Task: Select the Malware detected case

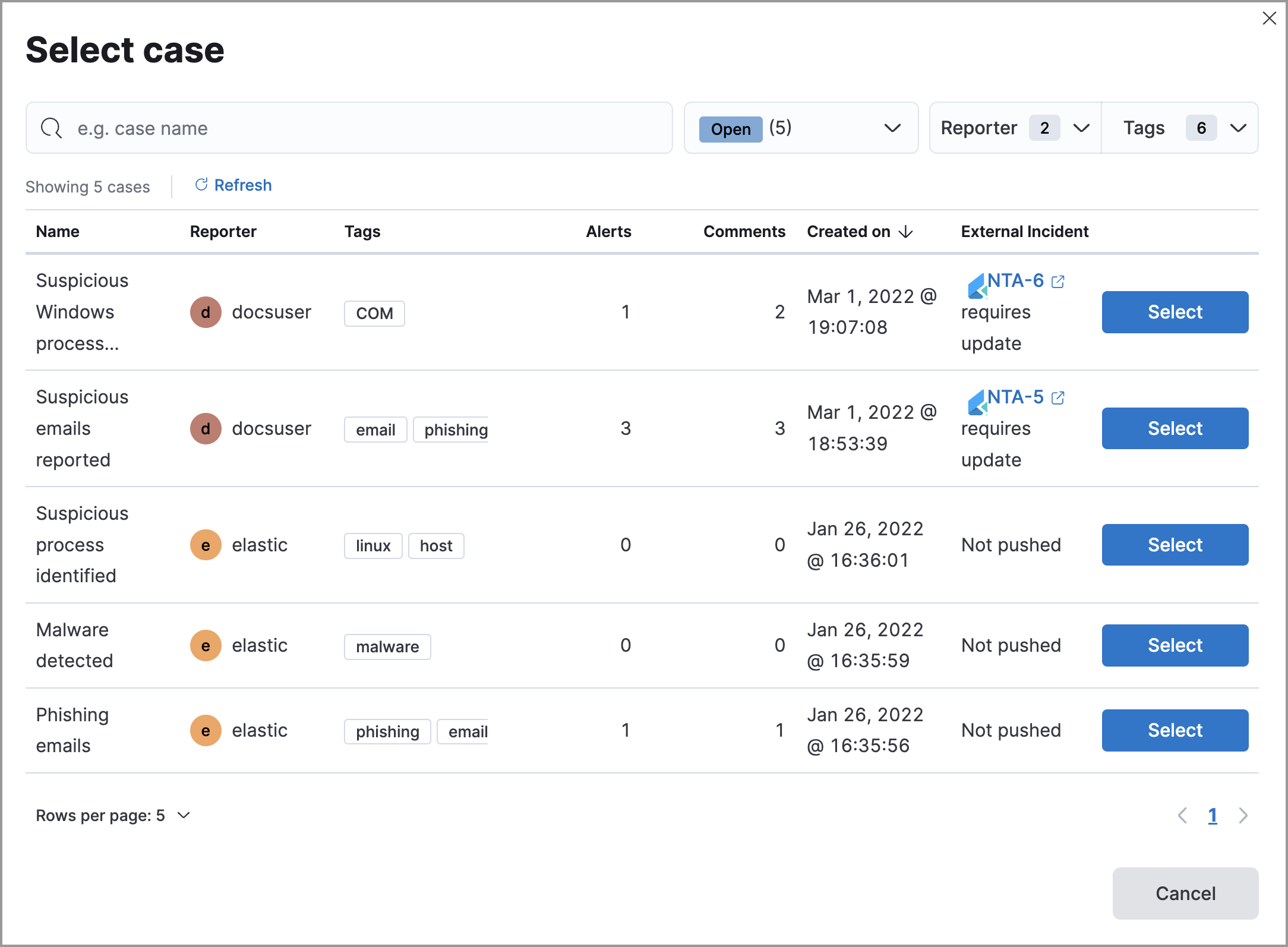Action: click(x=1175, y=645)
